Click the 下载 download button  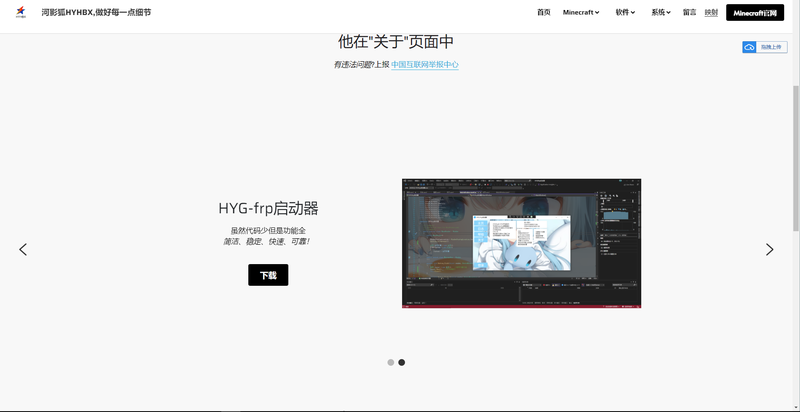pos(268,275)
